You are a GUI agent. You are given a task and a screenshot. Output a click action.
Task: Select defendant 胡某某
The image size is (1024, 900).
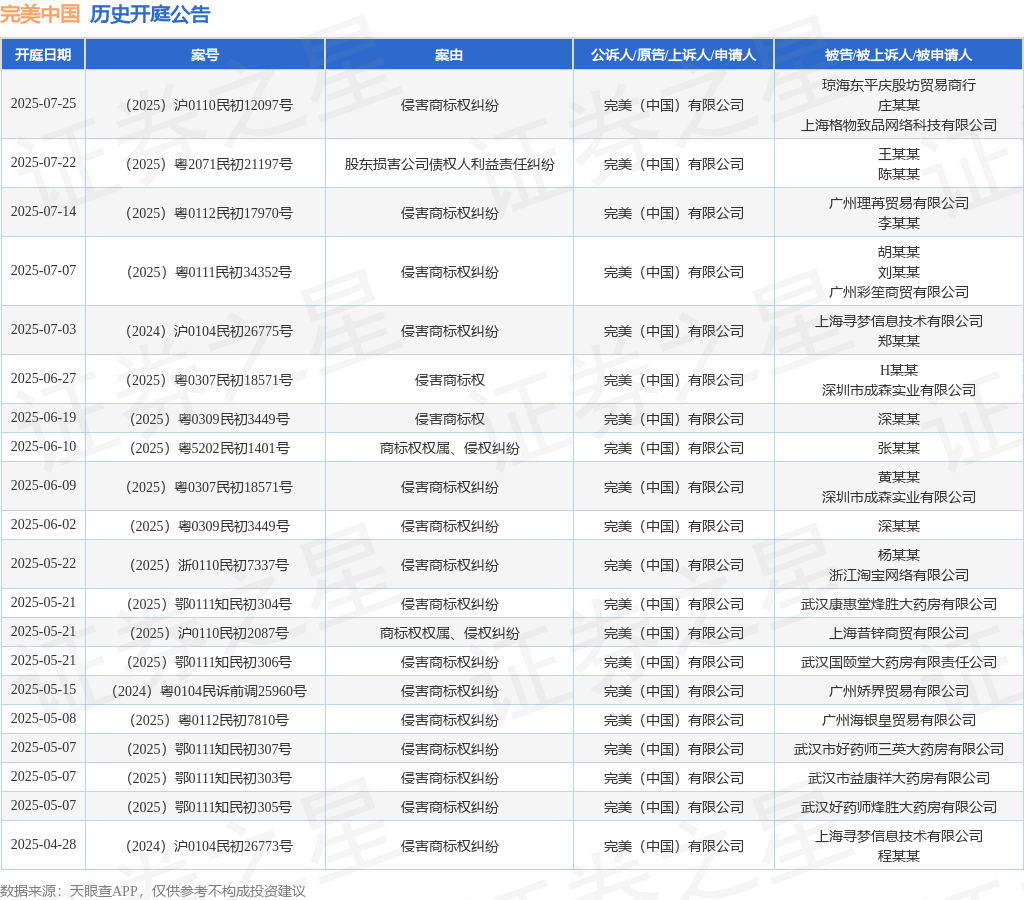click(x=899, y=252)
